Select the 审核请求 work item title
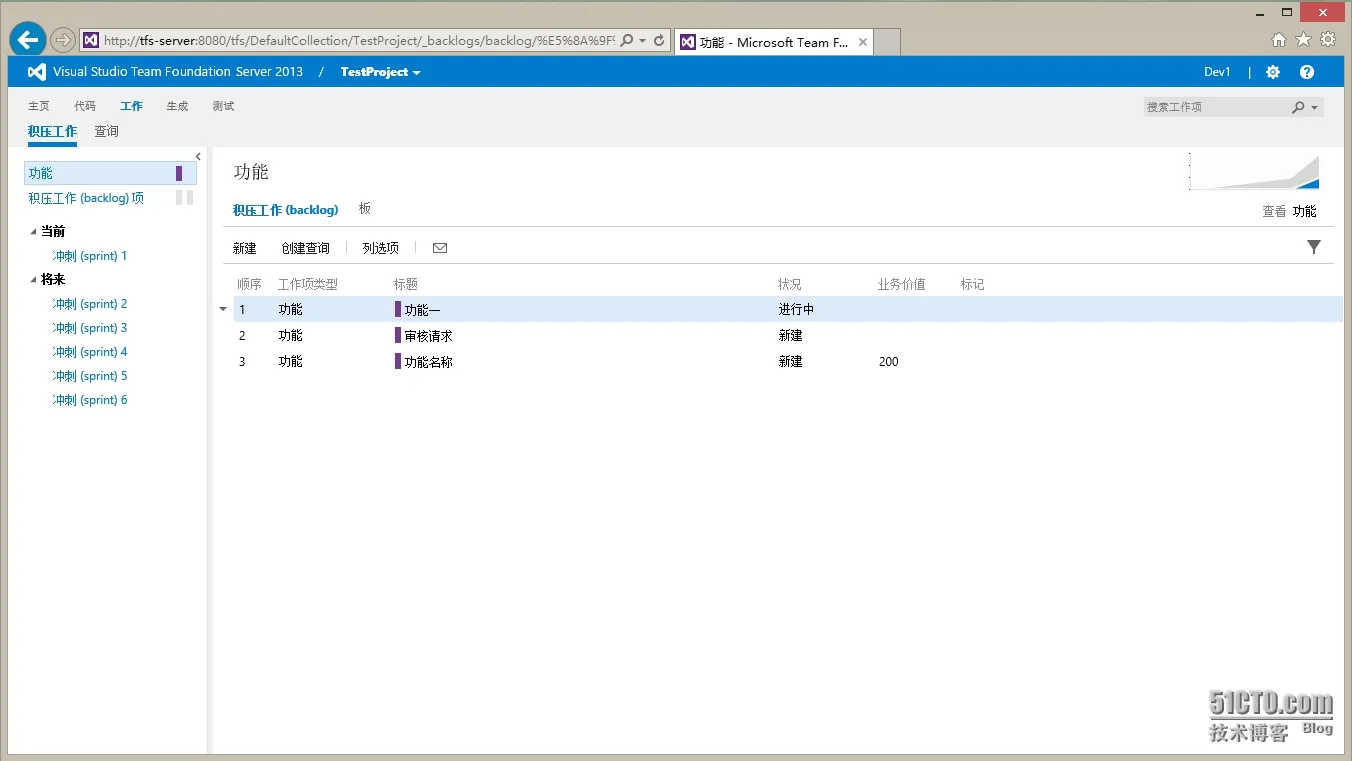Viewport: 1352px width, 761px height. coord(429,336)
